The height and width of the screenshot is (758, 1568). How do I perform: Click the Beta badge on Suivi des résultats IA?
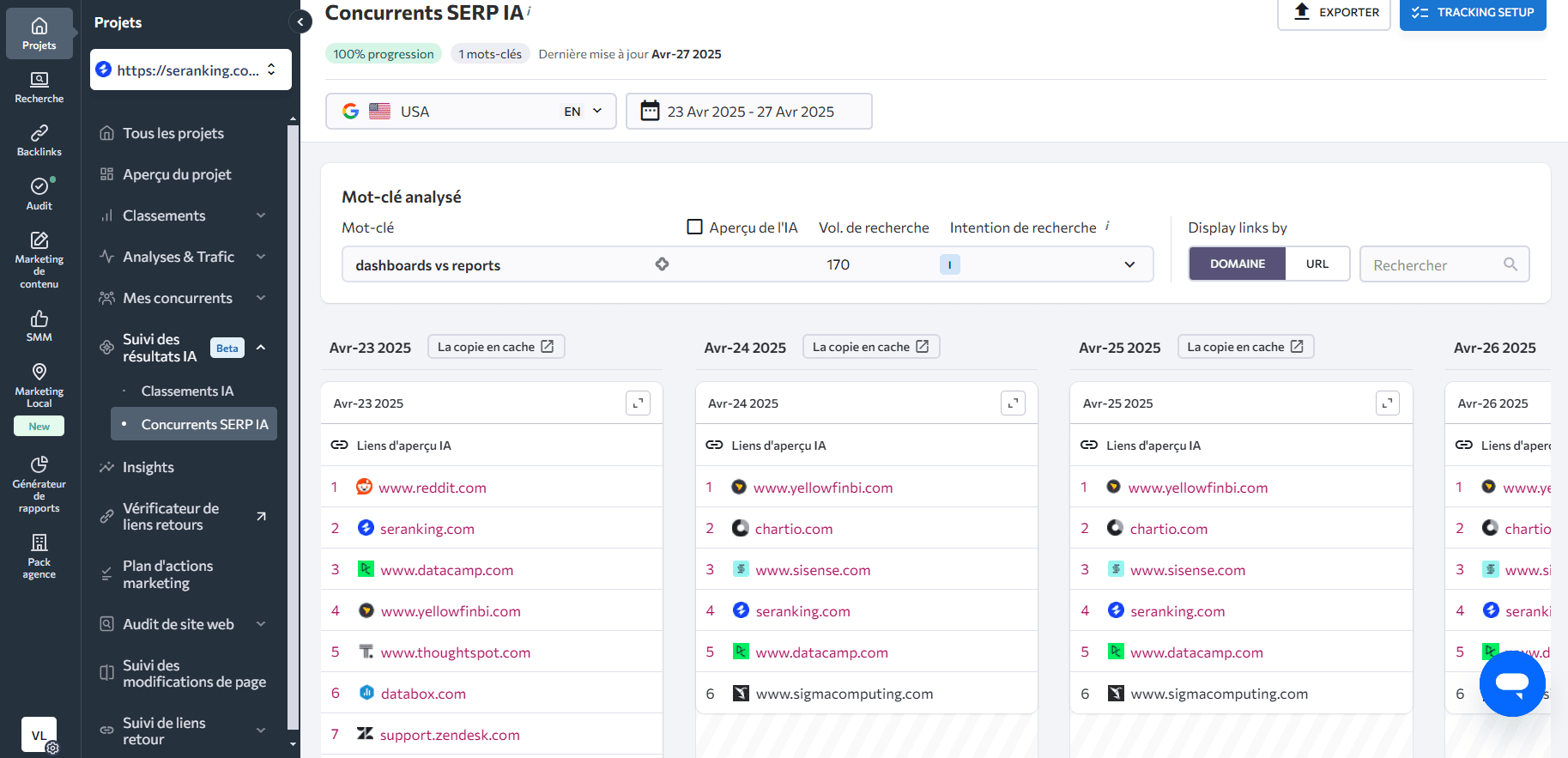227,348
